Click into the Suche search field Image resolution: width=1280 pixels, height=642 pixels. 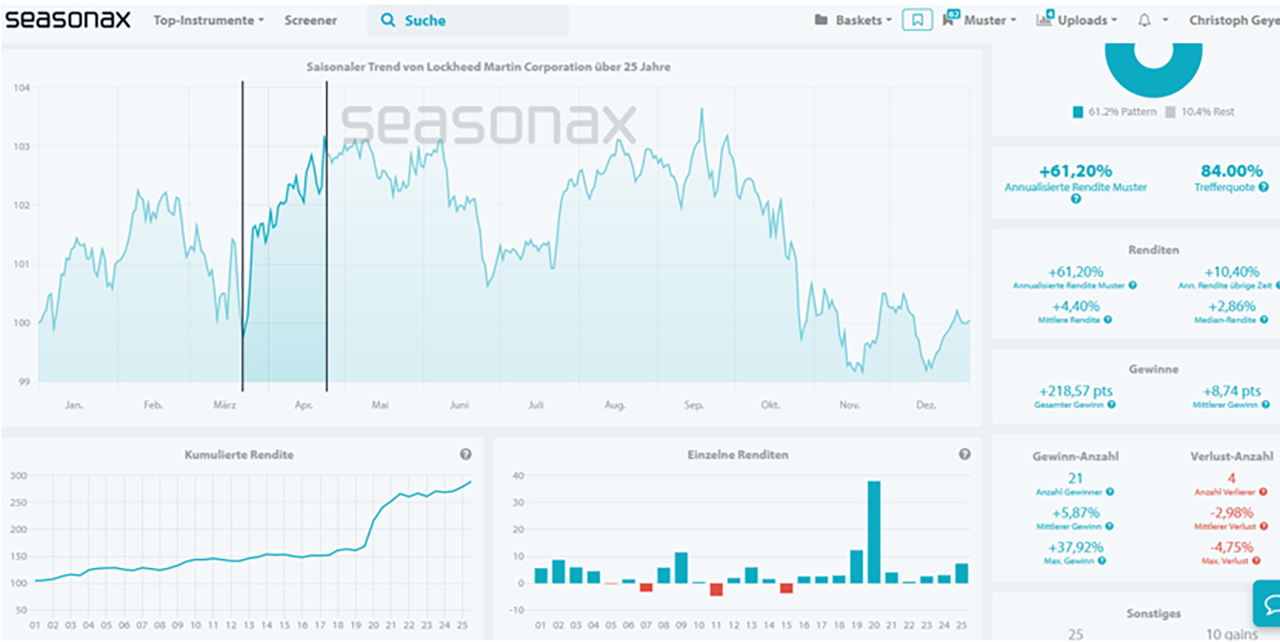(x=480, y=20)
